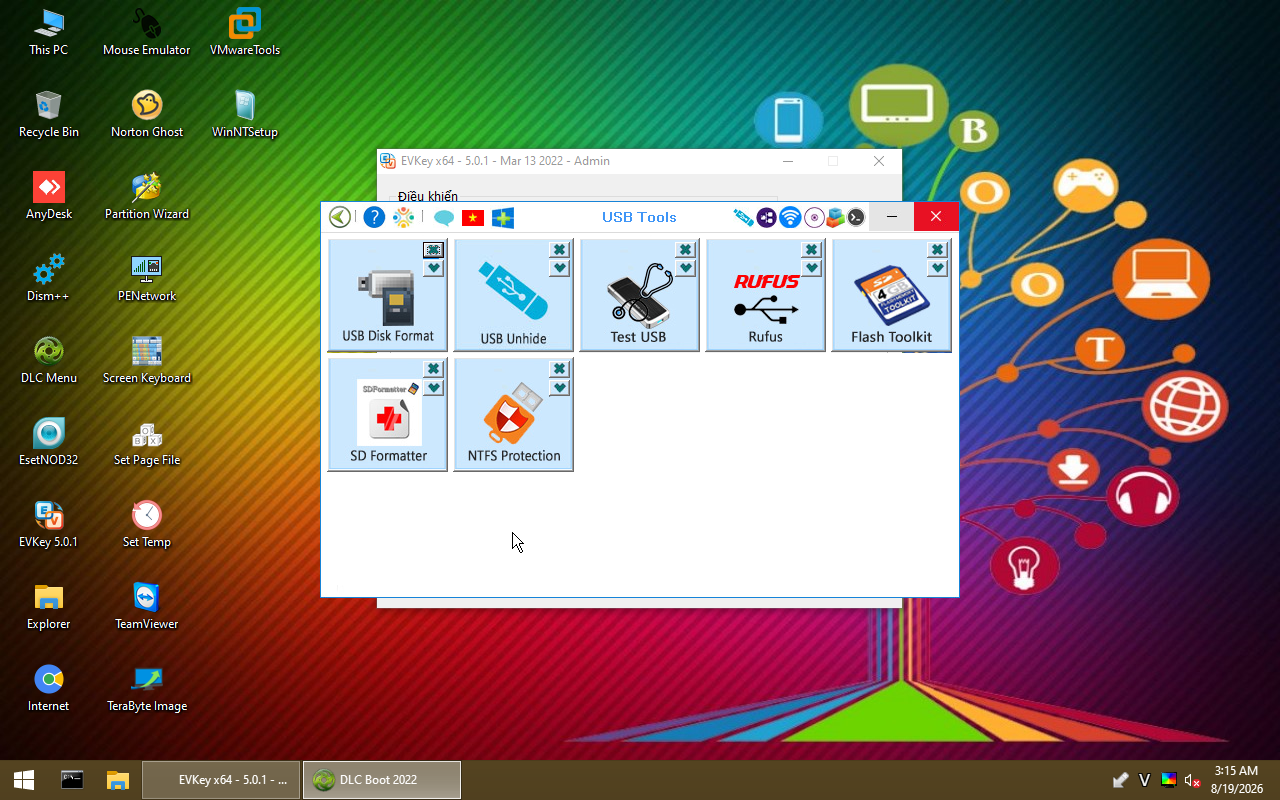1280x800 pixels.
Task: Select the VMwareTools desktop icon
Action: click(x=245, y=32)
